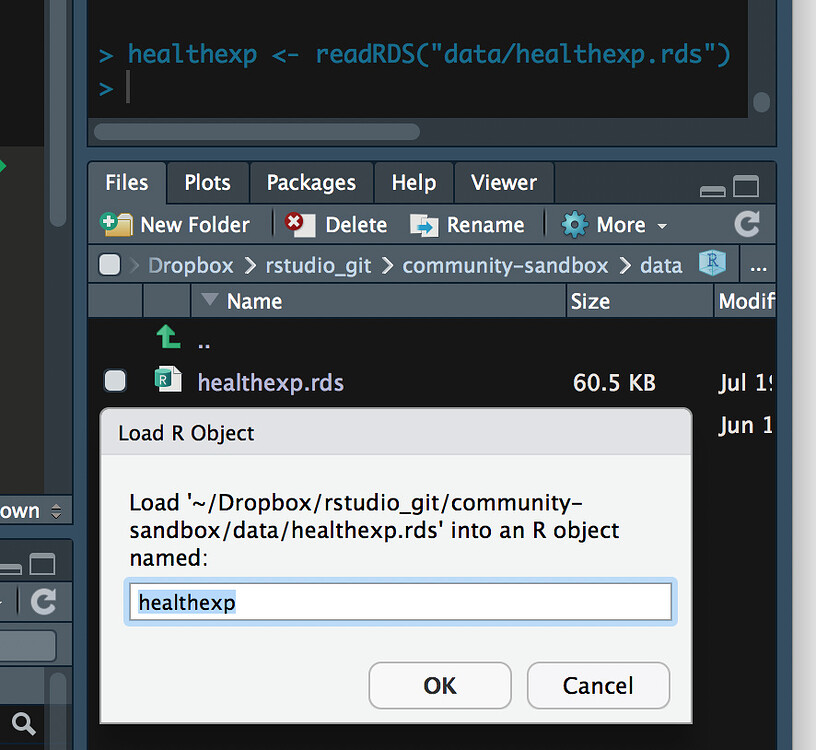The height and width of the screenshot is (750, 816).
Task: Check the checkbox beside healthexp.rds
Action: pyautogui.click(x=115, y=380)
